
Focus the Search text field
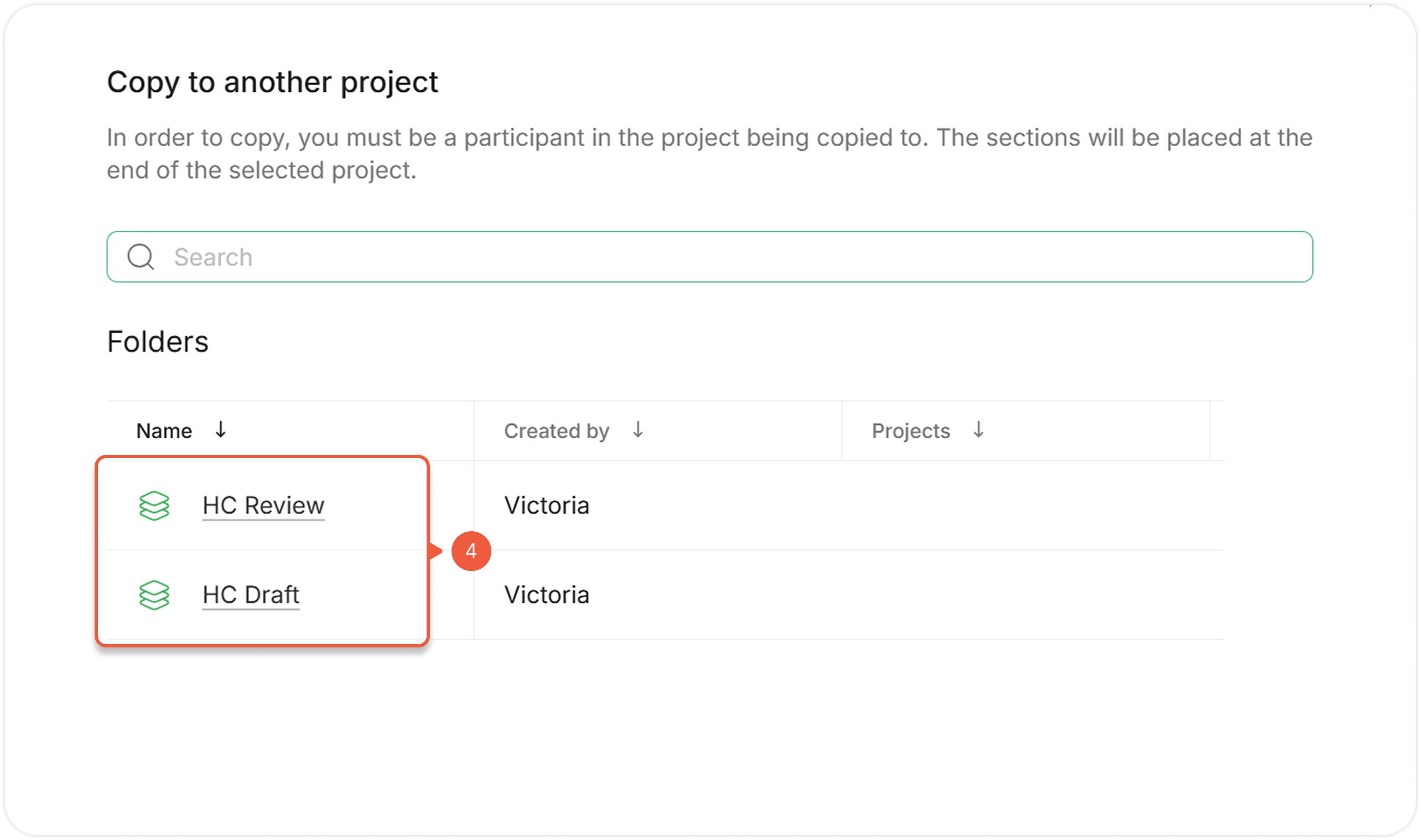pos(736,257)
